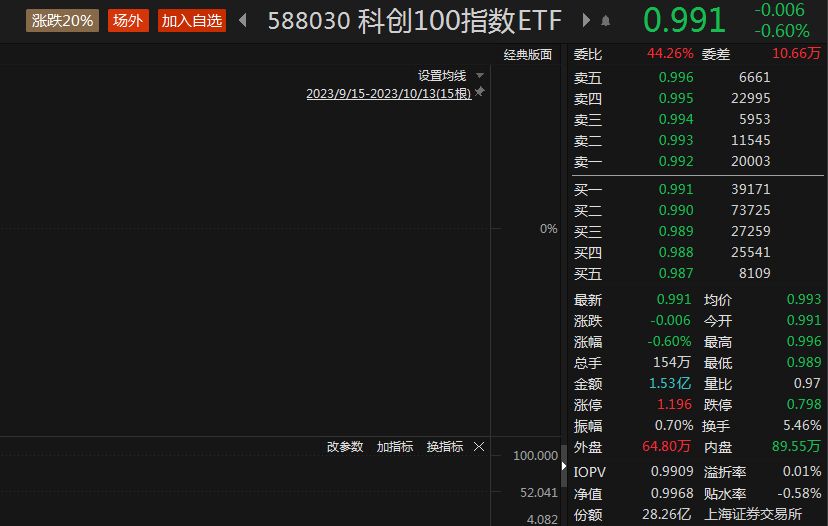Set a price alert with the bell icon
828x526 pixels.
(606, 21)
